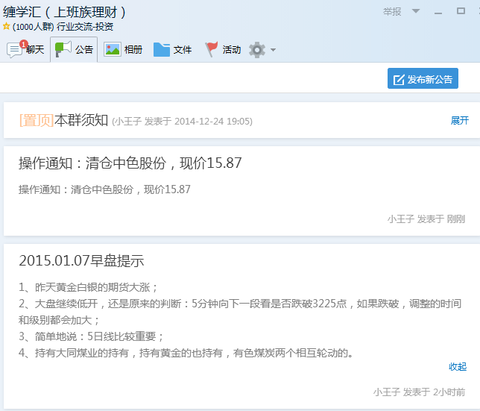This screenshot has width=480, height=411.
Task: Open the 清仓中色股份 operation notice title
Action: coord(130,163)
